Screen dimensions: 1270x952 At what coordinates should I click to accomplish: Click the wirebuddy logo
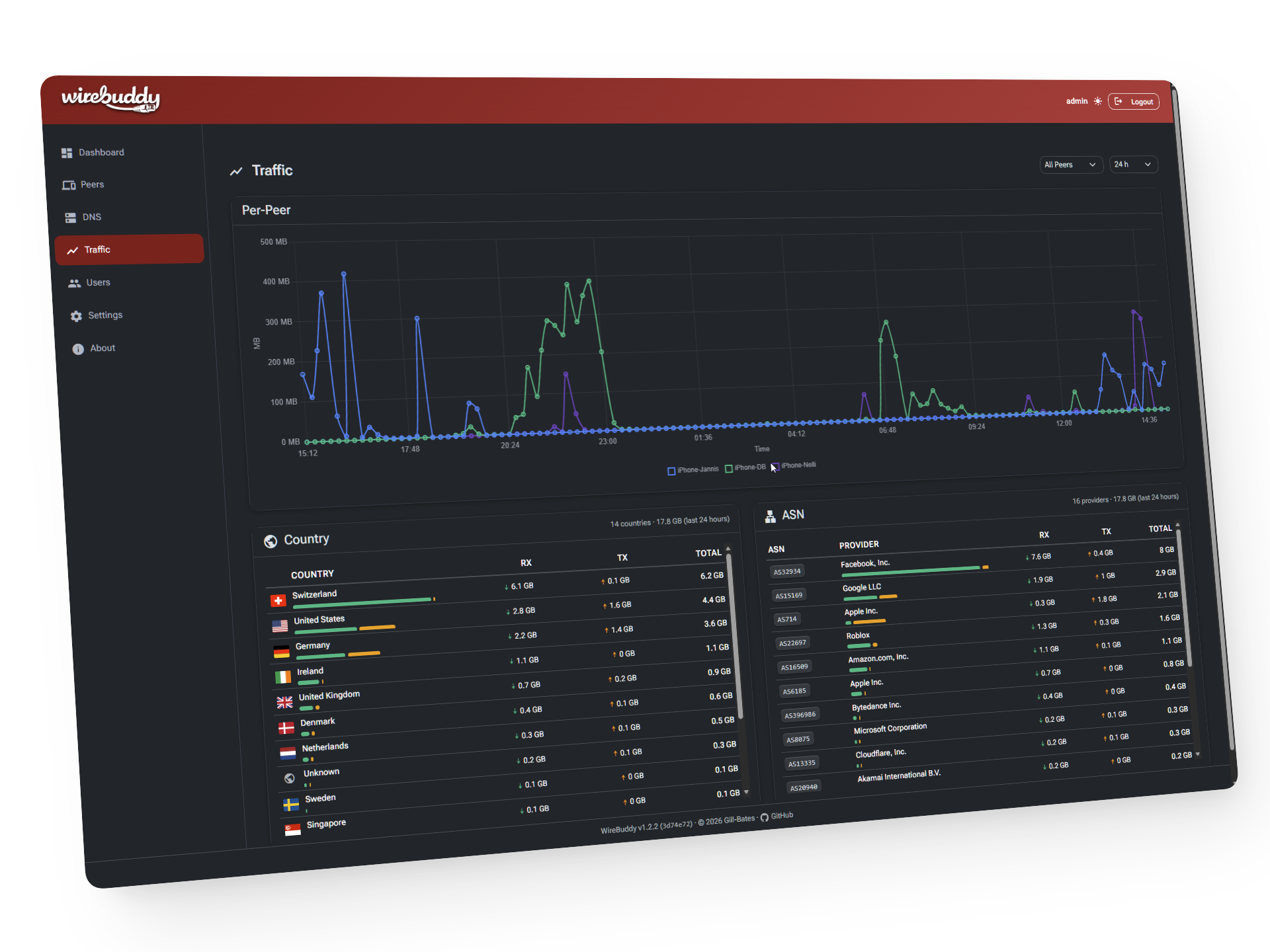(x=110, y=99)
